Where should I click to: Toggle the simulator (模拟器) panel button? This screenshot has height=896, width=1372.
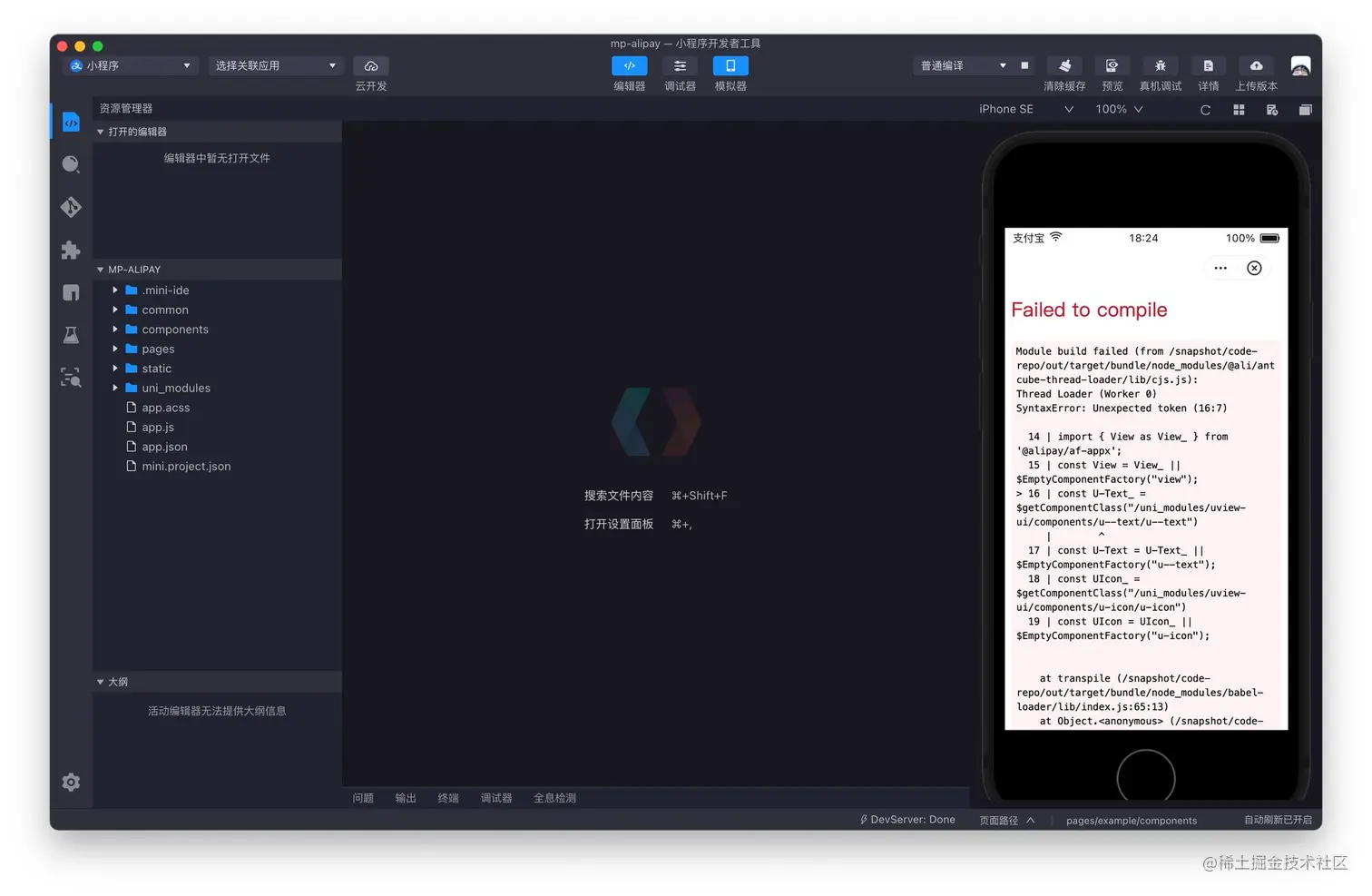tap(730, 65)
